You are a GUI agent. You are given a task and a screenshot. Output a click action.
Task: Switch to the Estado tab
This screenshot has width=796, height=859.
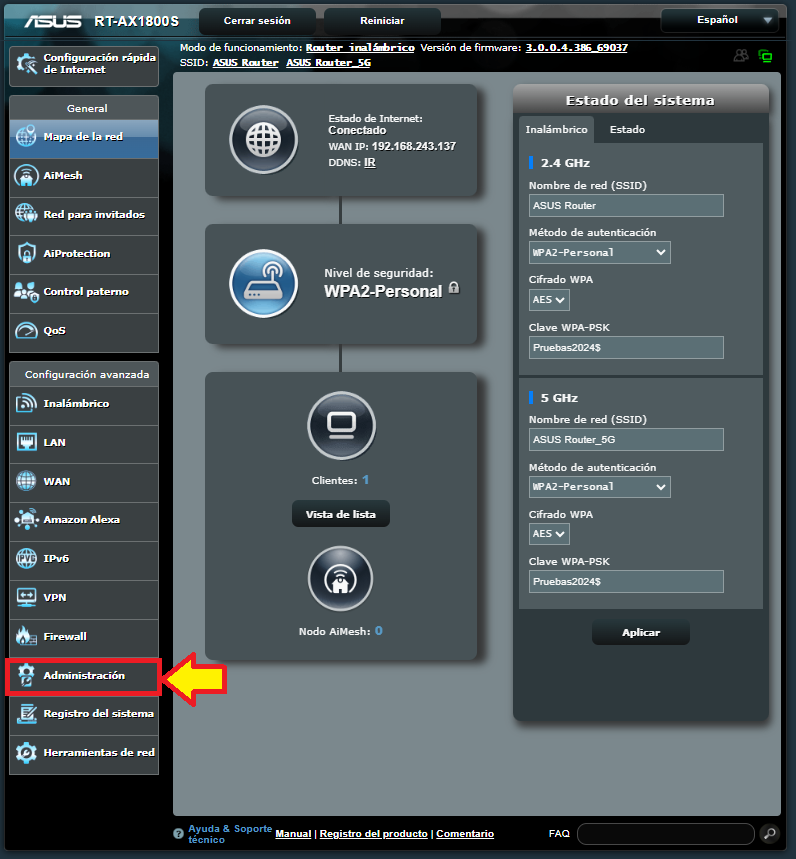click(627, 130)
